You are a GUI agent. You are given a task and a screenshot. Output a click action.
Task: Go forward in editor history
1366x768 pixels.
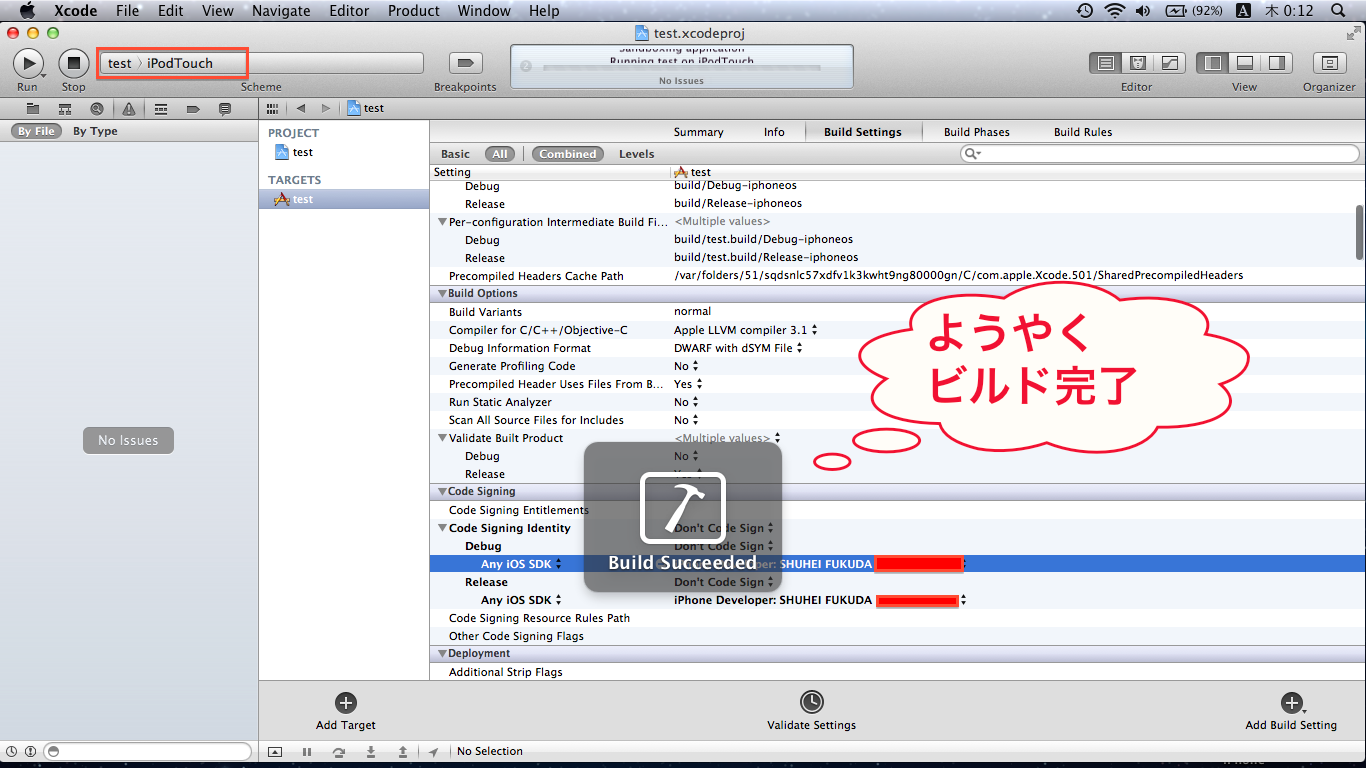pos(327,108)
